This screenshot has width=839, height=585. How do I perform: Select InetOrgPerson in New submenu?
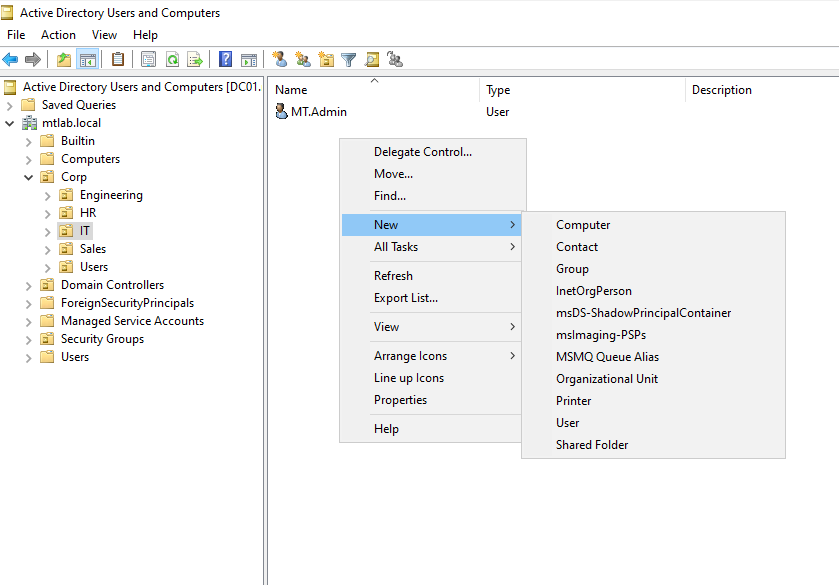[653, 291]
